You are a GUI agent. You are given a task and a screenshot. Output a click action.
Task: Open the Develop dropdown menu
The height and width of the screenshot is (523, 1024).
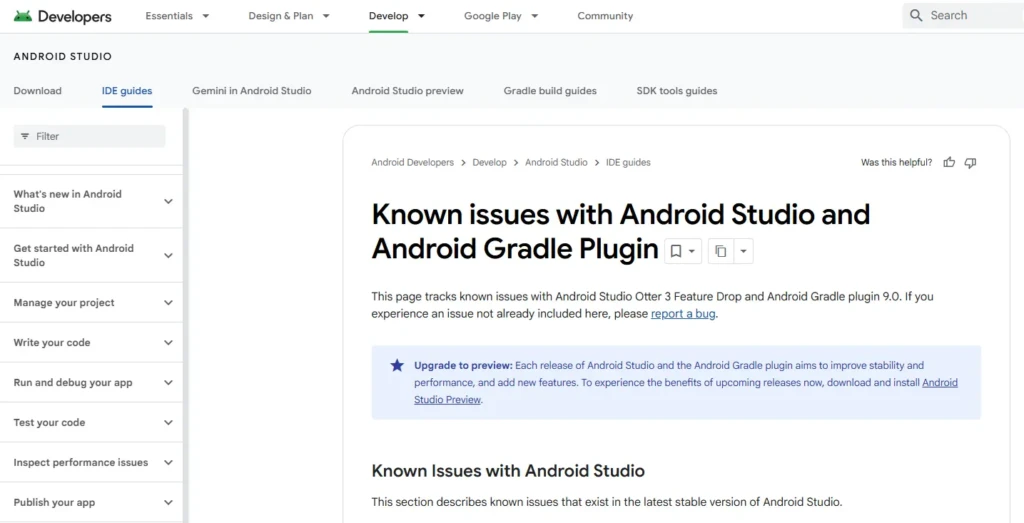click(396, 16)
